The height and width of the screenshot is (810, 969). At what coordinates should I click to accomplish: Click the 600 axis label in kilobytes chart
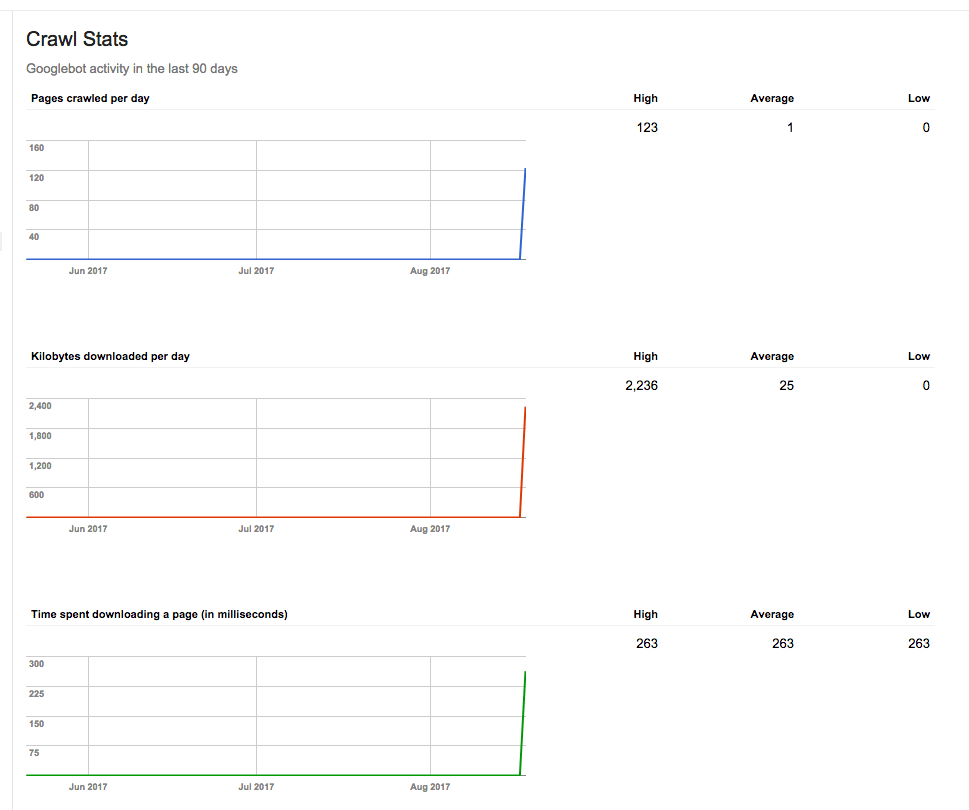[36, 495]
